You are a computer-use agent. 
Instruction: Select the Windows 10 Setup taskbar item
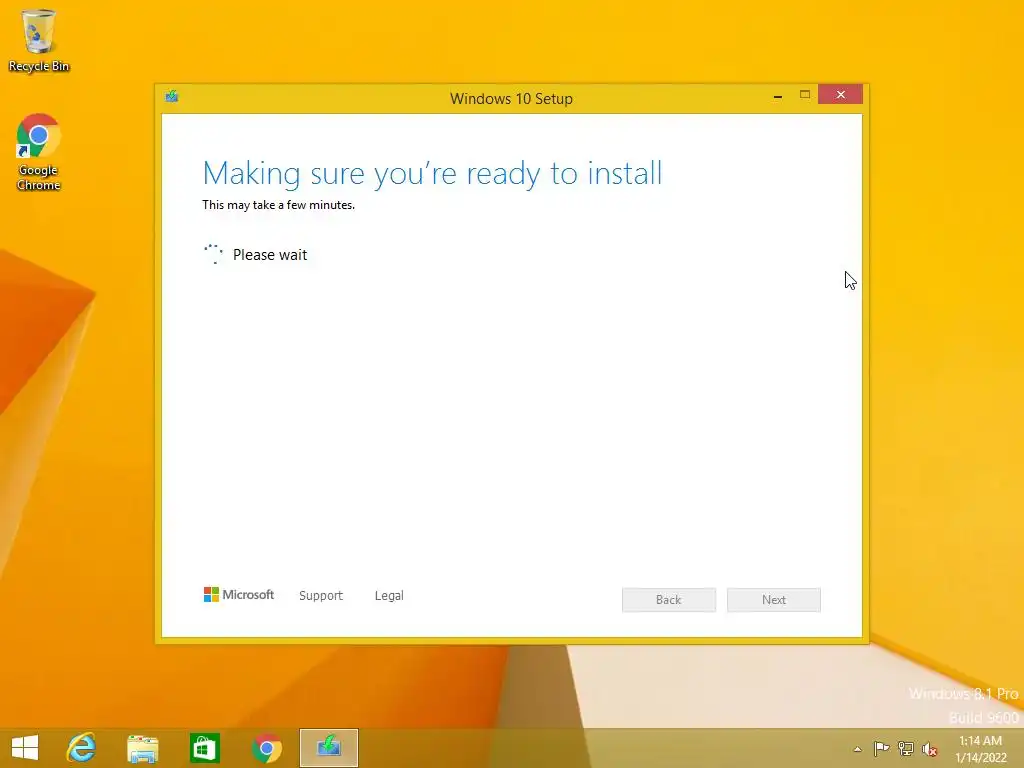coord(328,748)
